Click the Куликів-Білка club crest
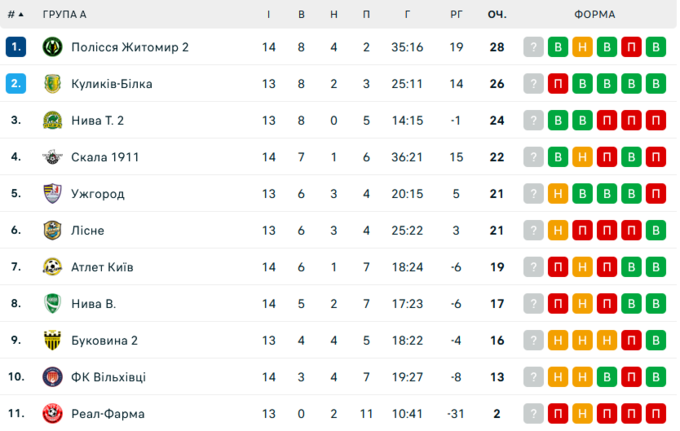 click(x=53, y=84)
